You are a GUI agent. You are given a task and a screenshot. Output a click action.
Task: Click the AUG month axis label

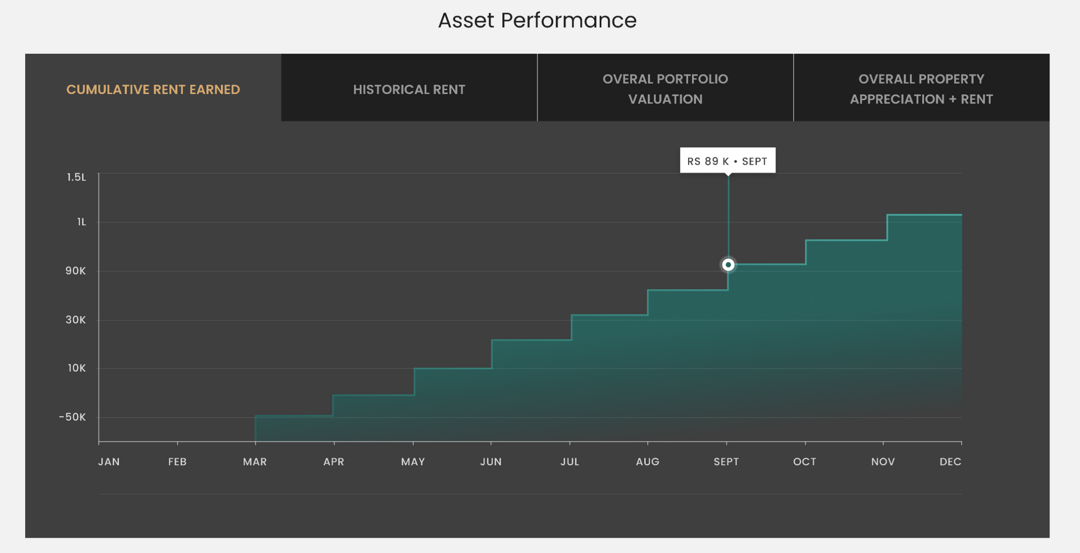coord(647,462)
